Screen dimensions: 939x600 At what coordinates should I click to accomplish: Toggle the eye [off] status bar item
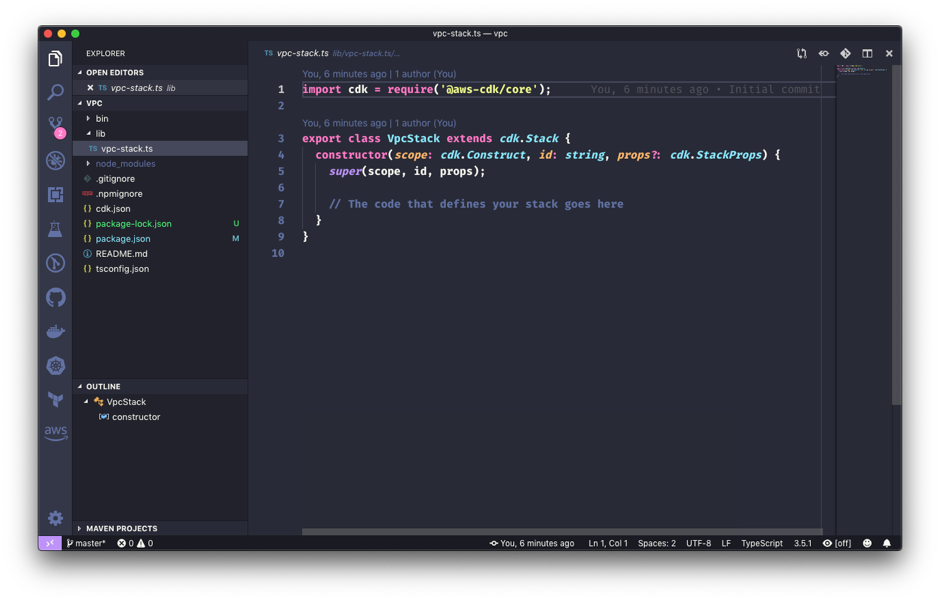(837, 543)
